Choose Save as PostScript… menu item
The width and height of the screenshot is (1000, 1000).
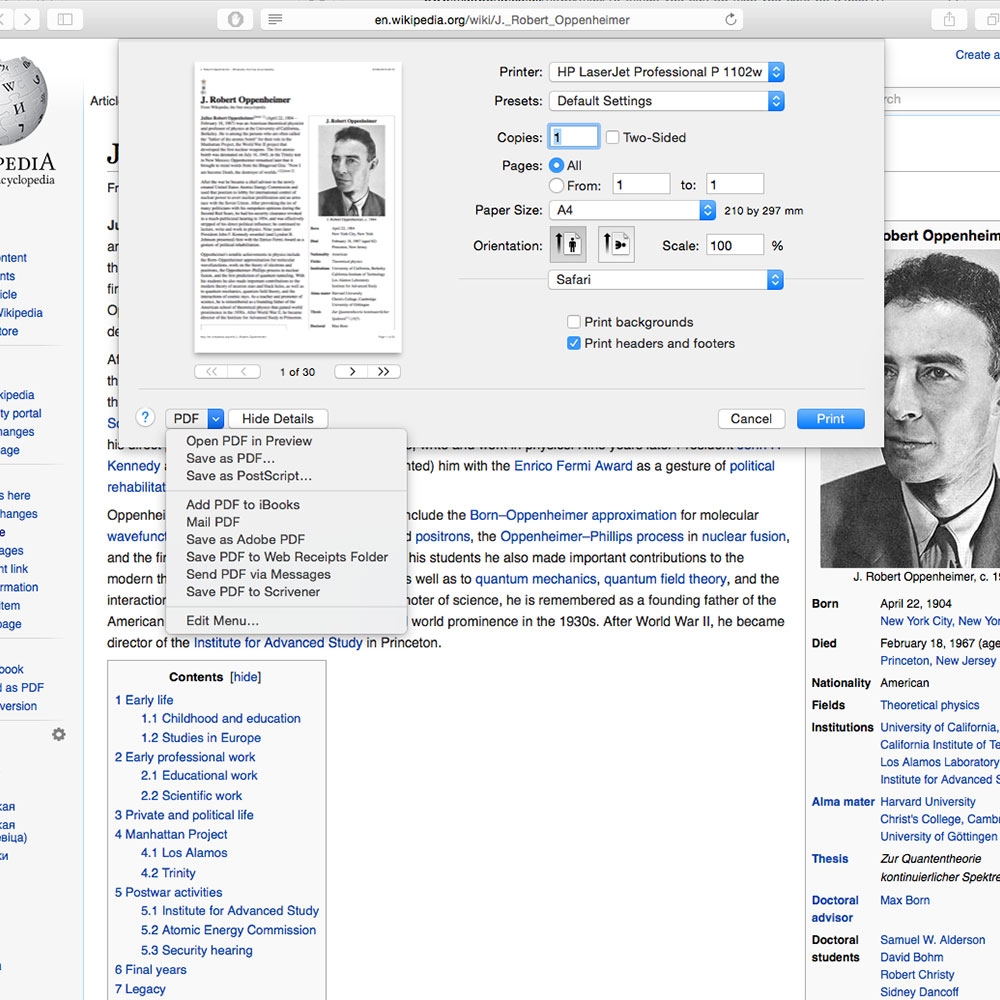click(249, 475)
